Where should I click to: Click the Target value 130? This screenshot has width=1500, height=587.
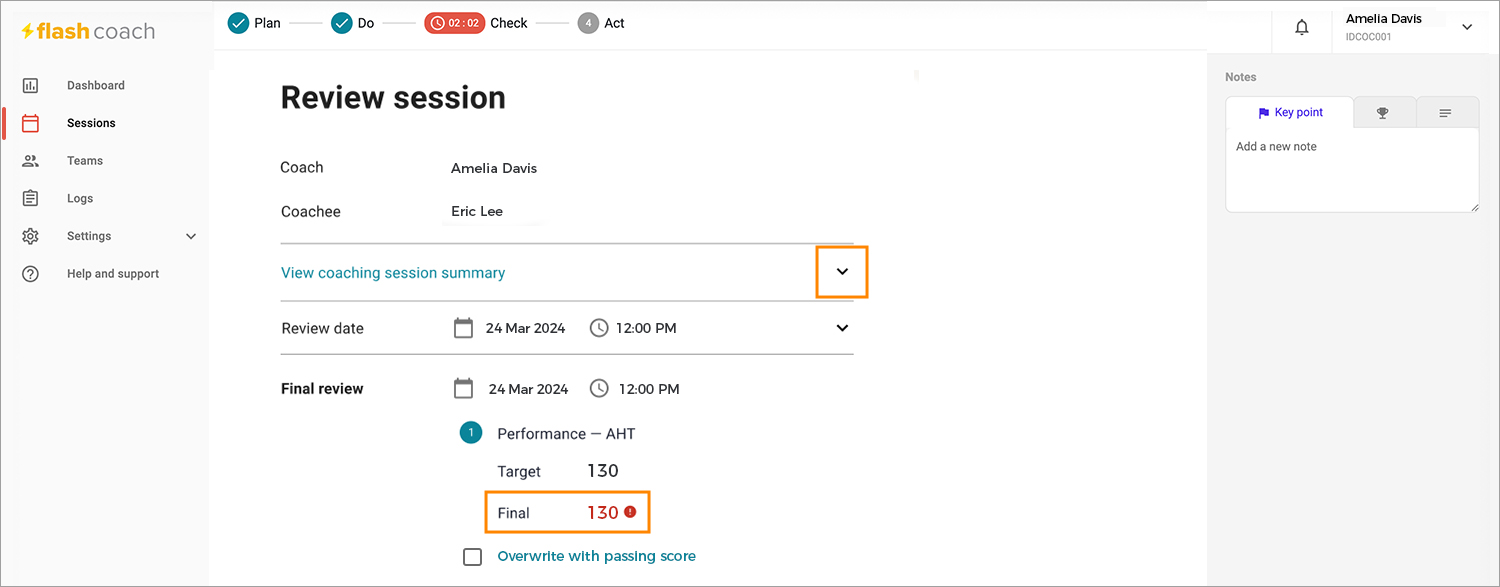click(x=603, y=471)
